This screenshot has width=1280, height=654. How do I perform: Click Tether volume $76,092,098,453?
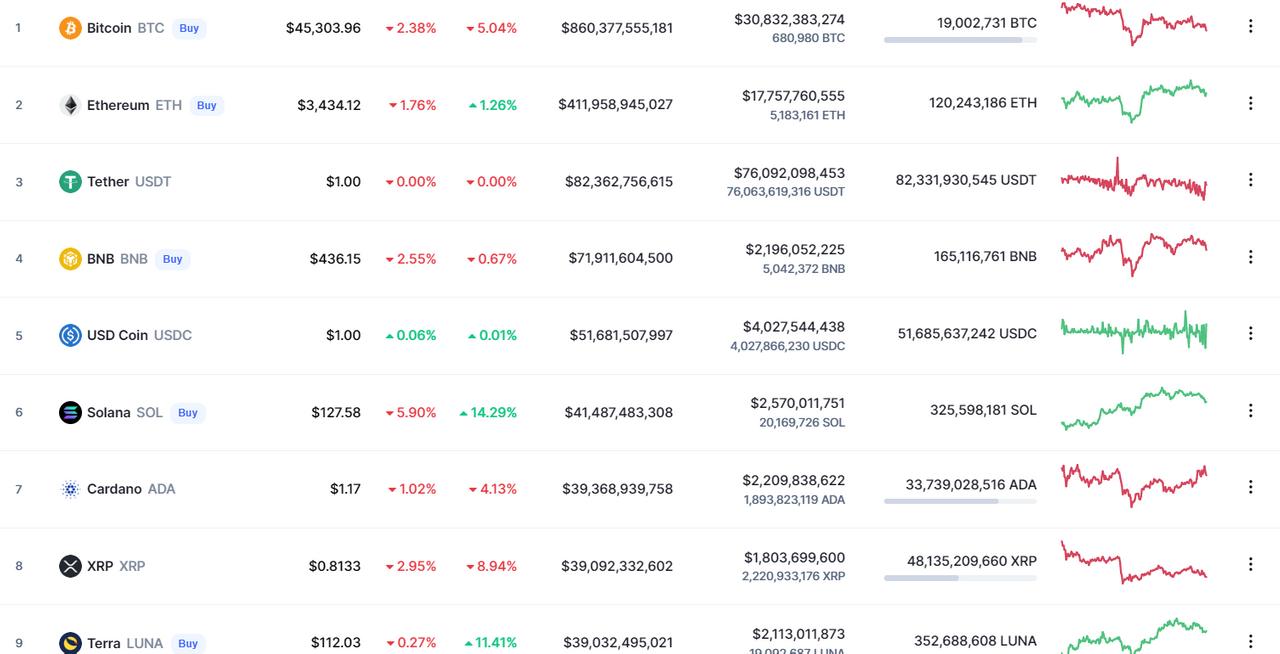(789, 173)
